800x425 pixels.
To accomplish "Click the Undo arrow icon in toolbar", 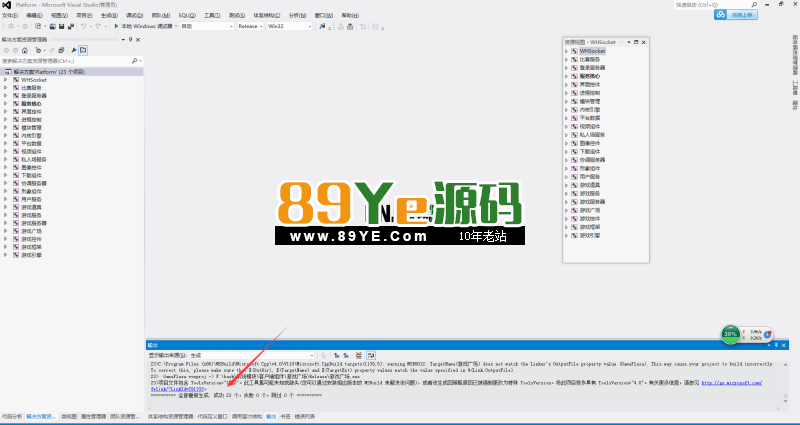I will pyautogui.click(x=84, y=26).
